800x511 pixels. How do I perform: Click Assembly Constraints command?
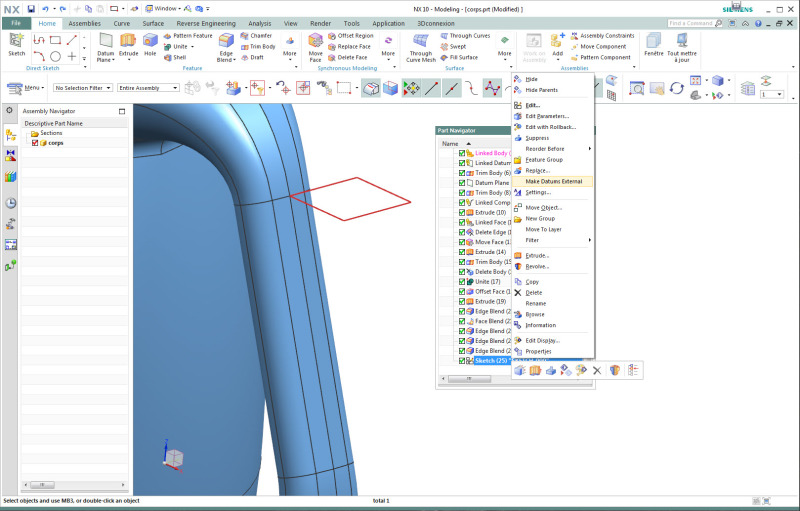point(603,36)
